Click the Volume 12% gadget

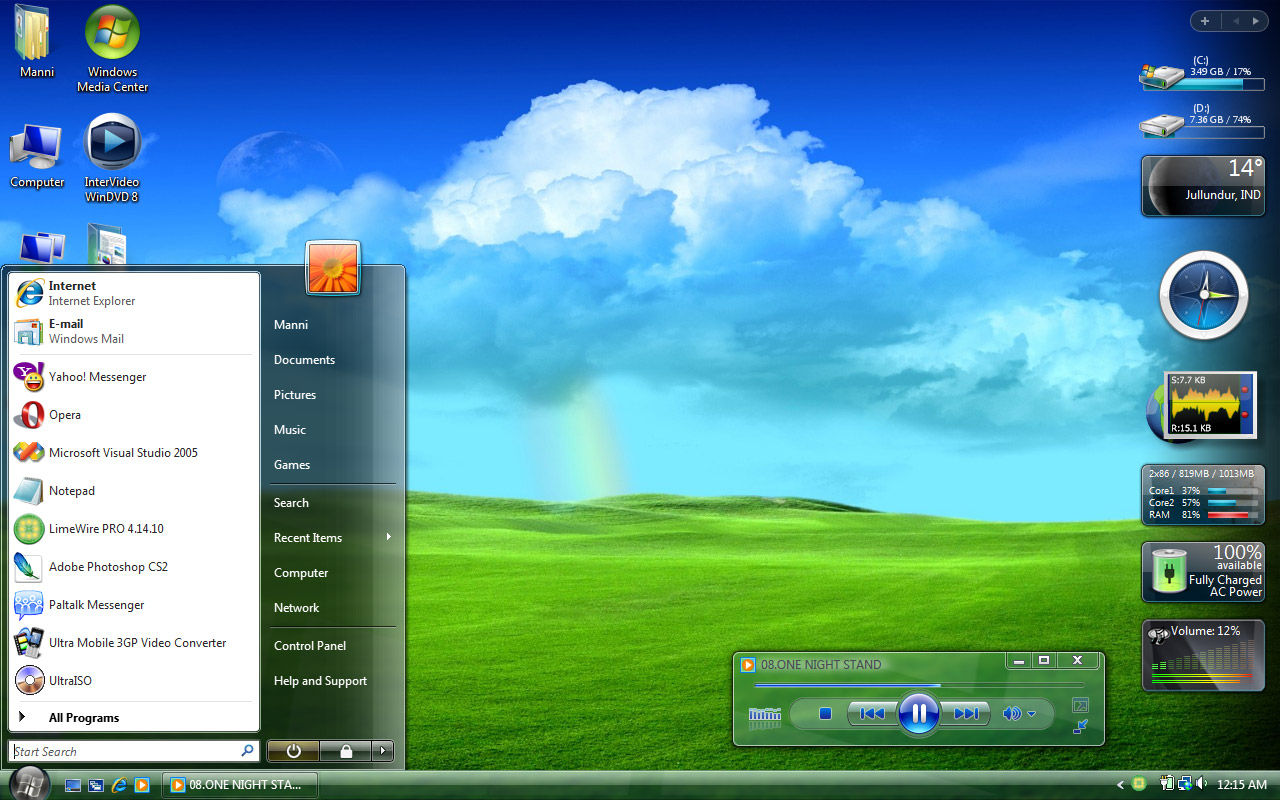[x=1203, y=656]
